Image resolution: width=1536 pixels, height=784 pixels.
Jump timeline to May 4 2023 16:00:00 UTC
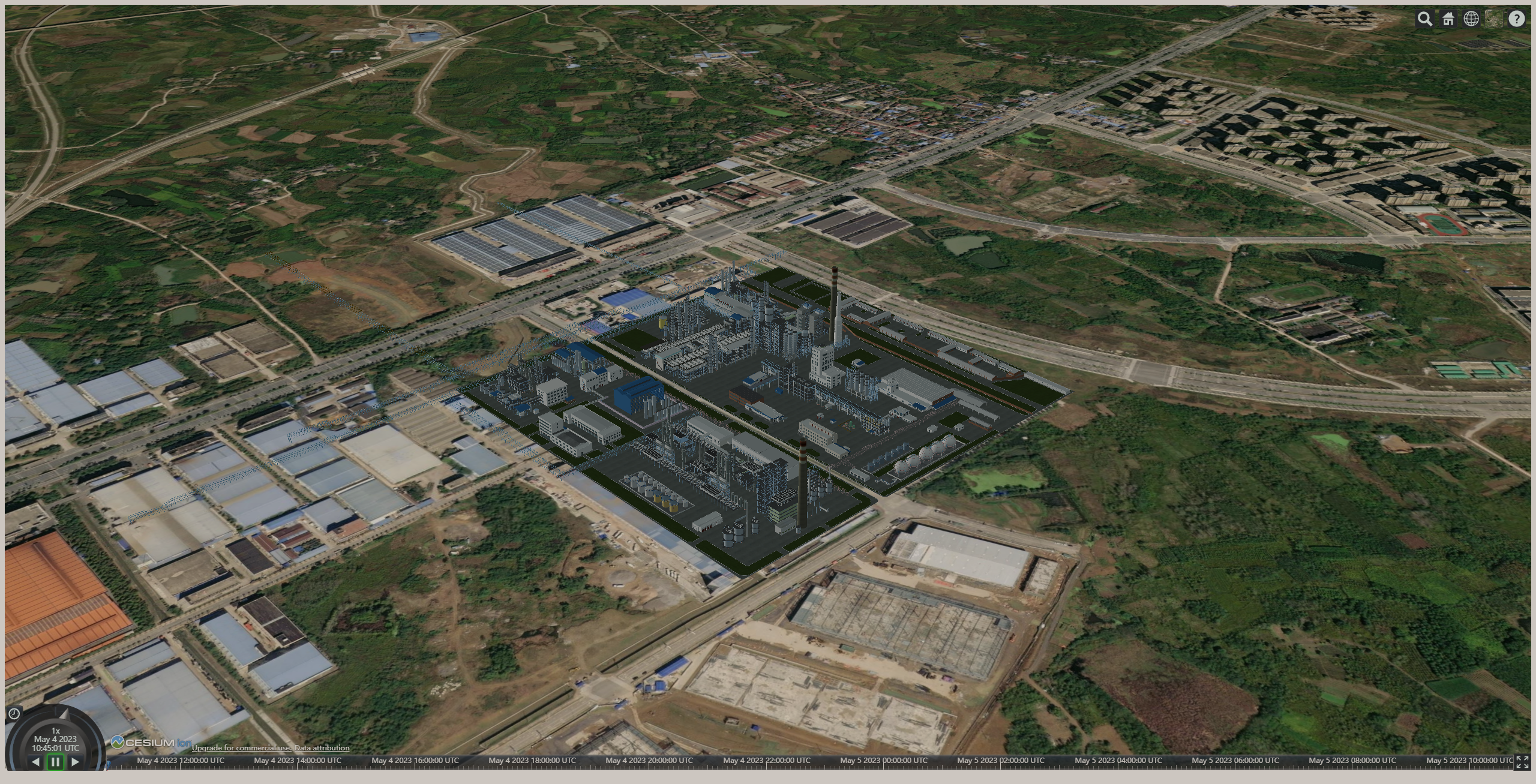[415, 761]
